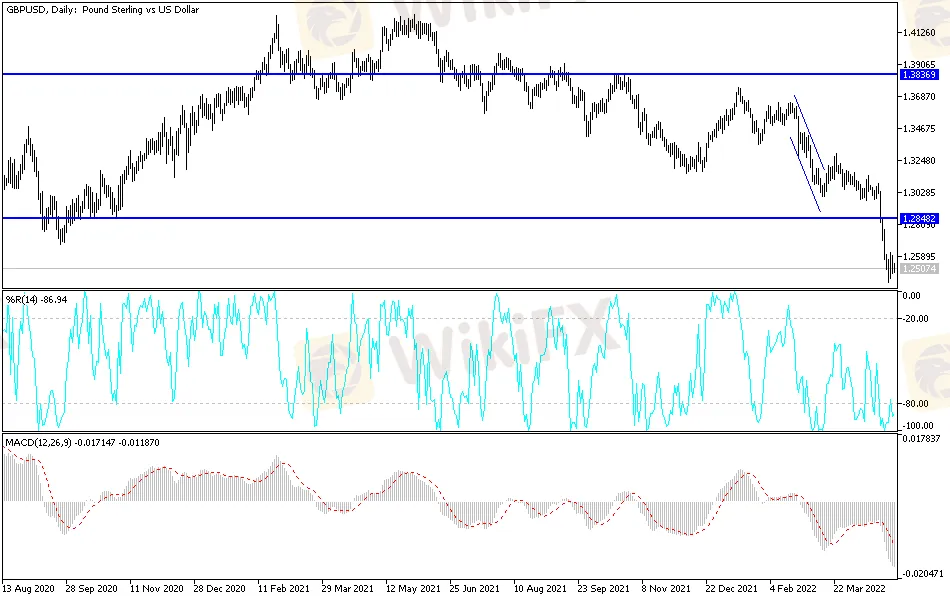
Task: Click the -20.00 level on Williams %R scale
Action: (x=914, y=319)
